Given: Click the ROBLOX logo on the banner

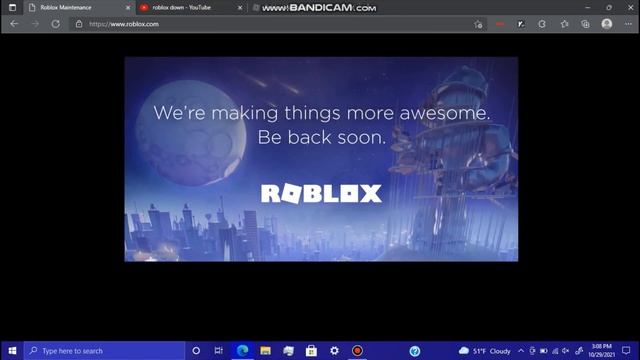Looking at the screenshot, I should pyautogui.click(x=321, y=193).
